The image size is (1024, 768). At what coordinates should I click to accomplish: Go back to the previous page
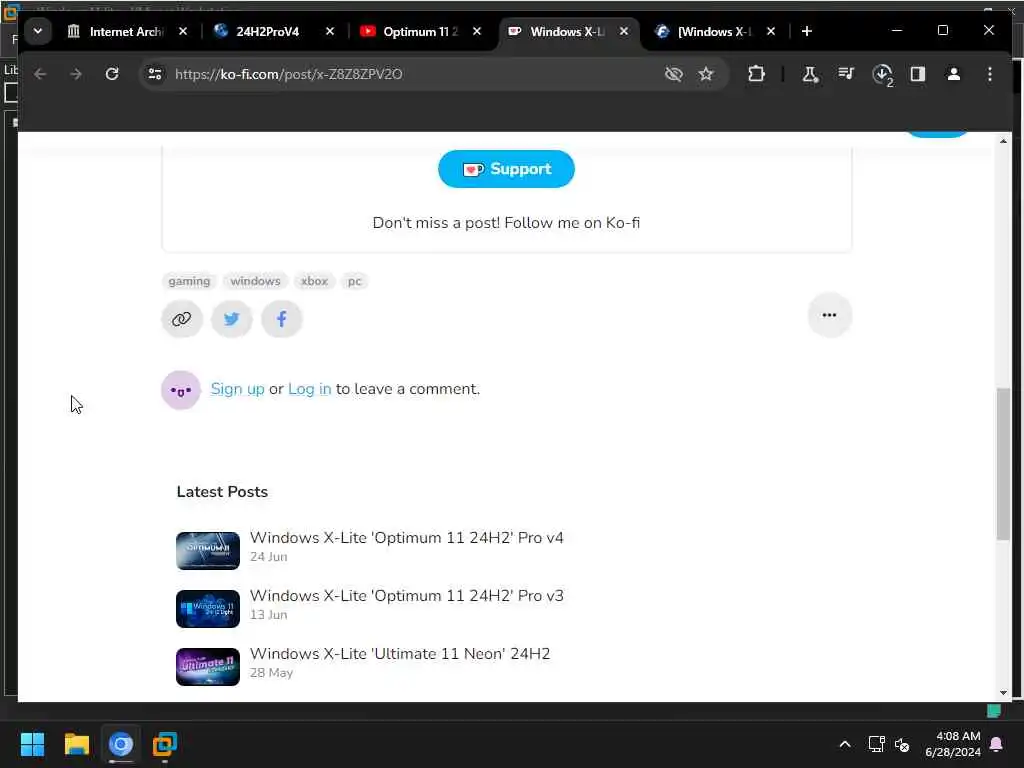click(40, 74)
